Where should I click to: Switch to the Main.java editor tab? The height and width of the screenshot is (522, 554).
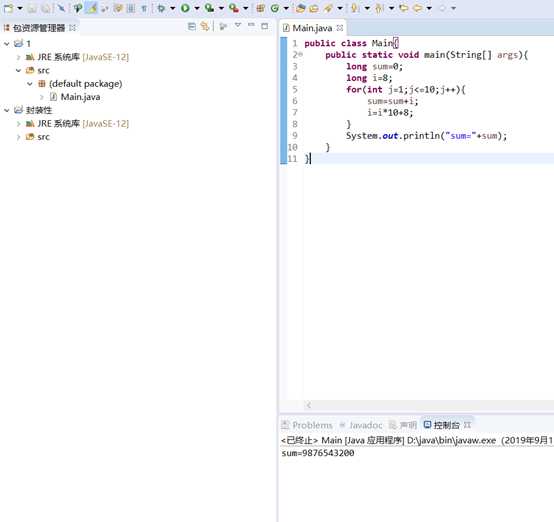312,28
